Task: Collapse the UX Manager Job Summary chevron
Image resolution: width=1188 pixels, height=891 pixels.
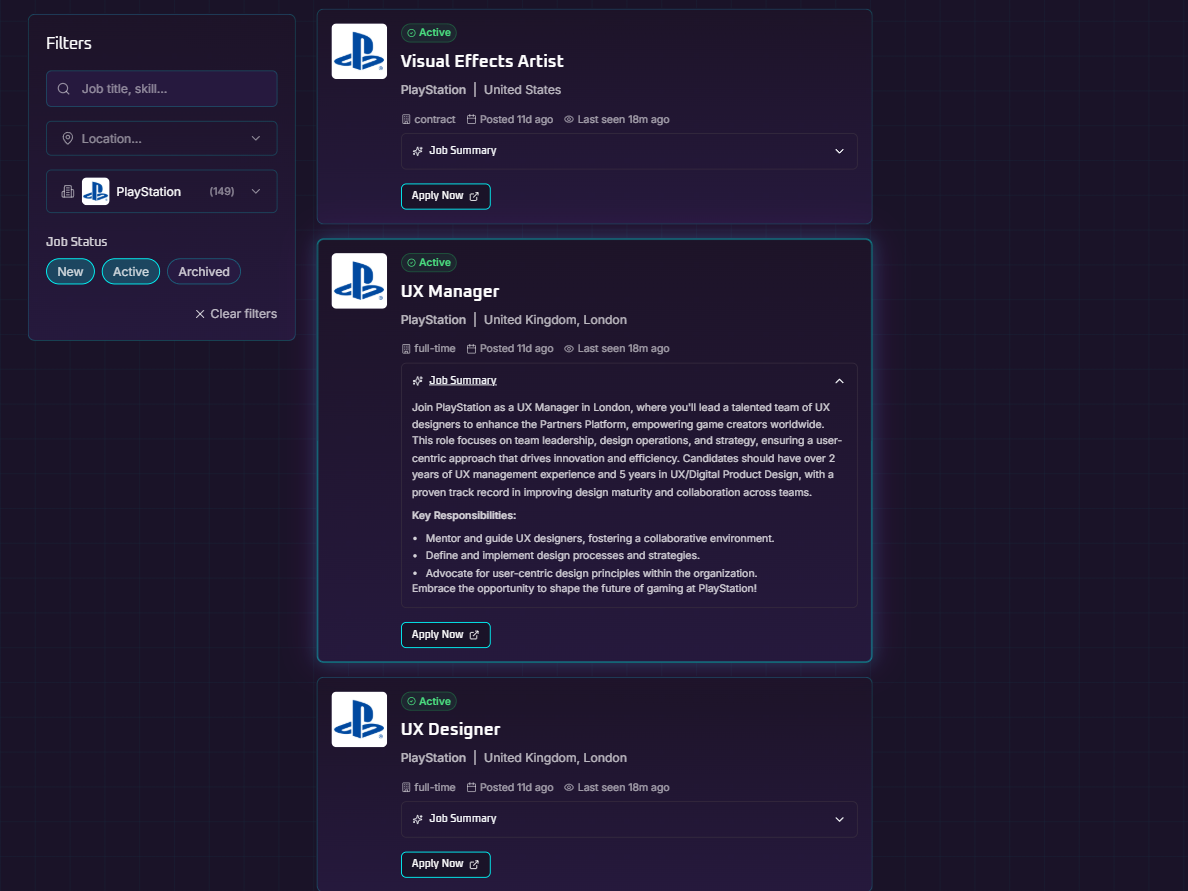Action: (x=839, y=381)
